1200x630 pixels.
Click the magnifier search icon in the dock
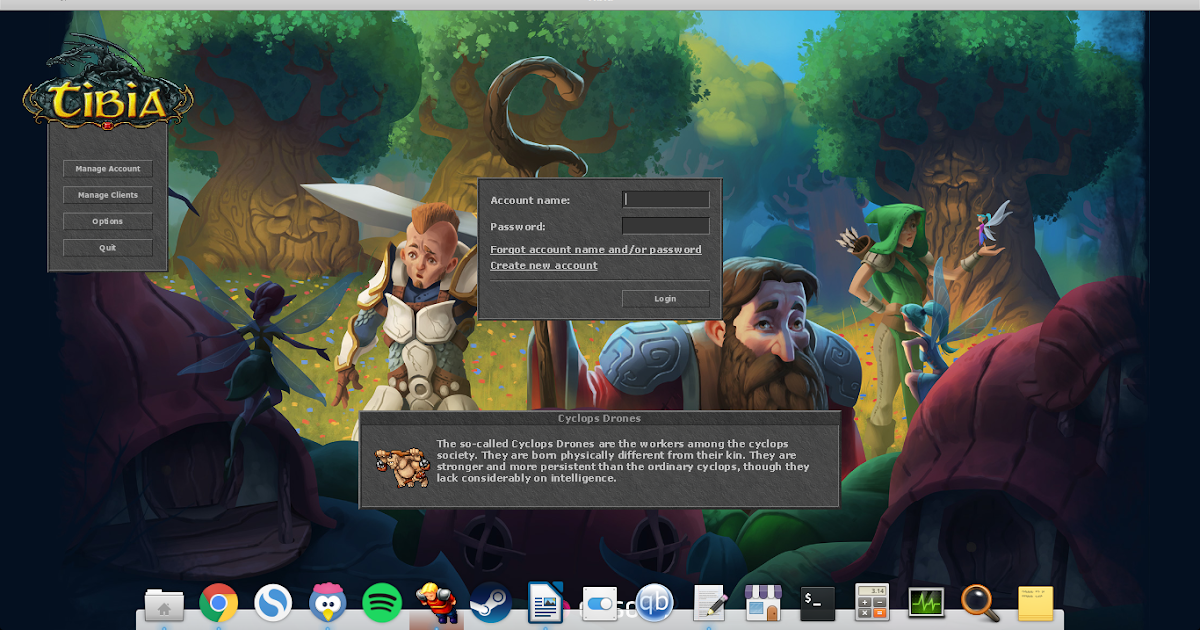tap(981, 603)
